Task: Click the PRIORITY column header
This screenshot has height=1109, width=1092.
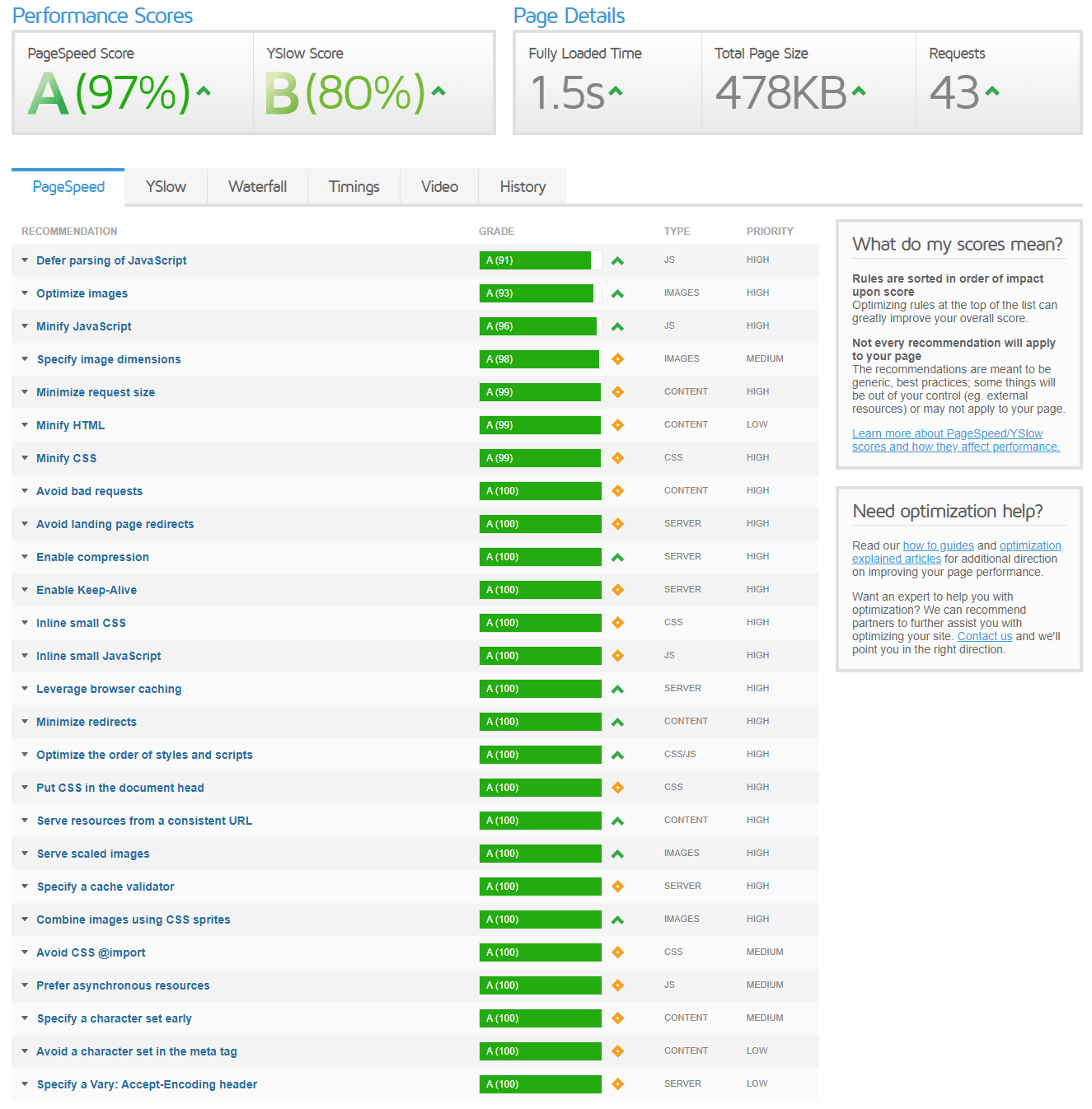Action: (x=770, y=232)
